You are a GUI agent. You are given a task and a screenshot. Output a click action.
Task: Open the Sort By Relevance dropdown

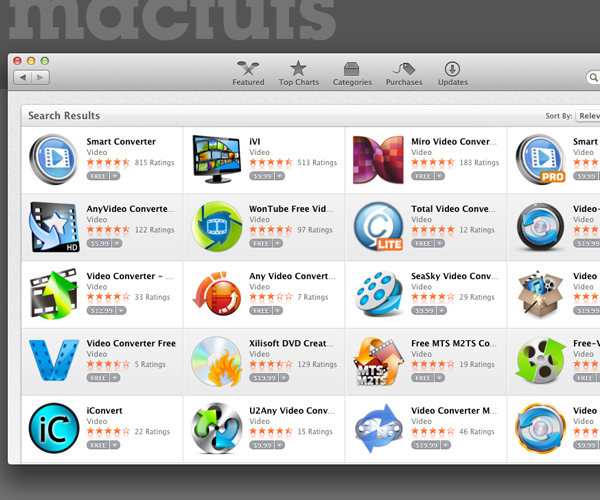588,116
